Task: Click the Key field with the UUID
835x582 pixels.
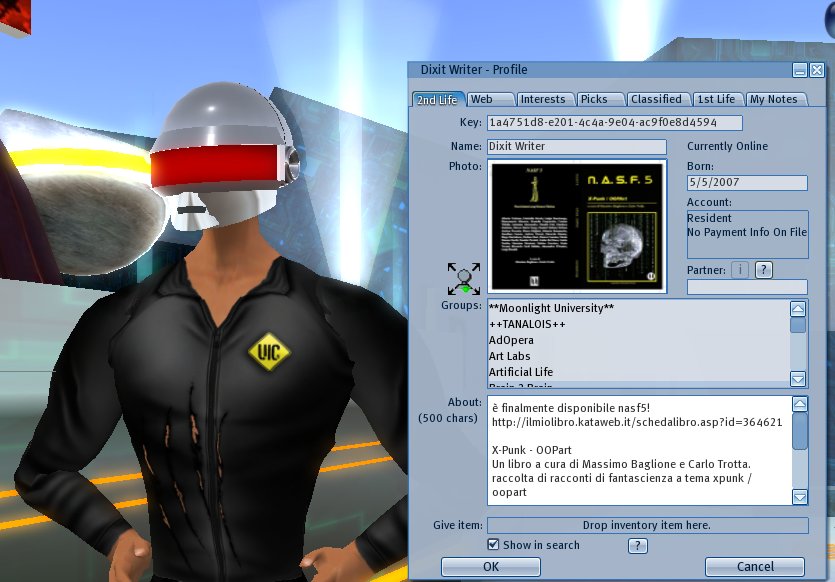Action: point(615,122)
